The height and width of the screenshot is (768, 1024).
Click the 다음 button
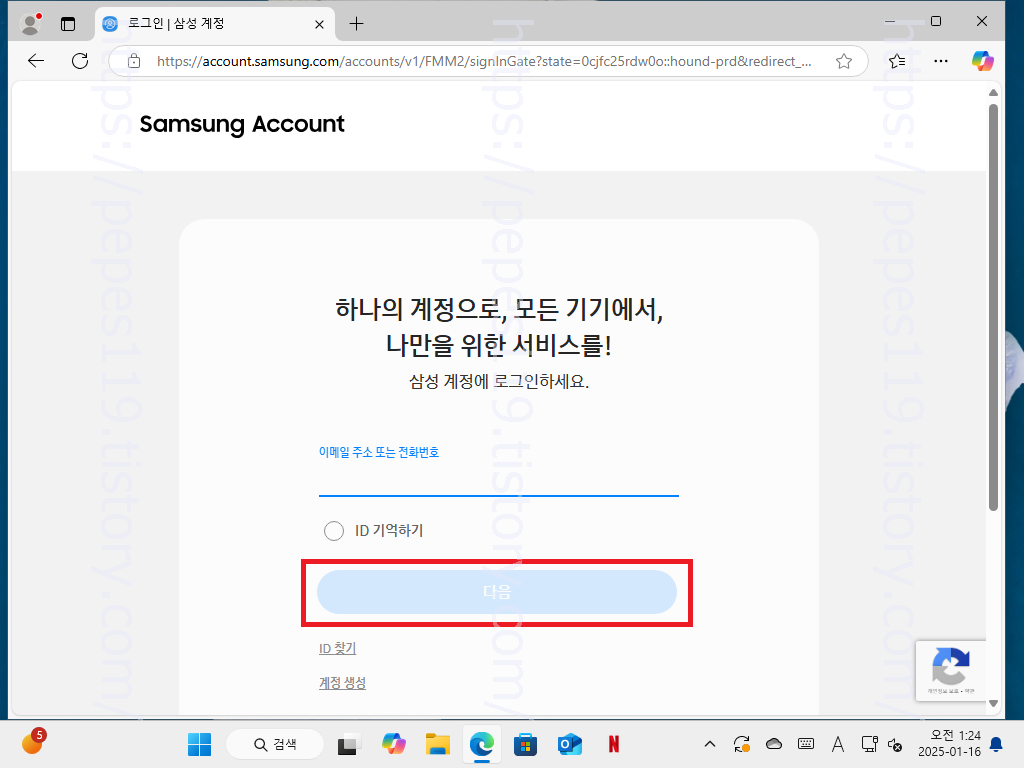tap(496, 592)
